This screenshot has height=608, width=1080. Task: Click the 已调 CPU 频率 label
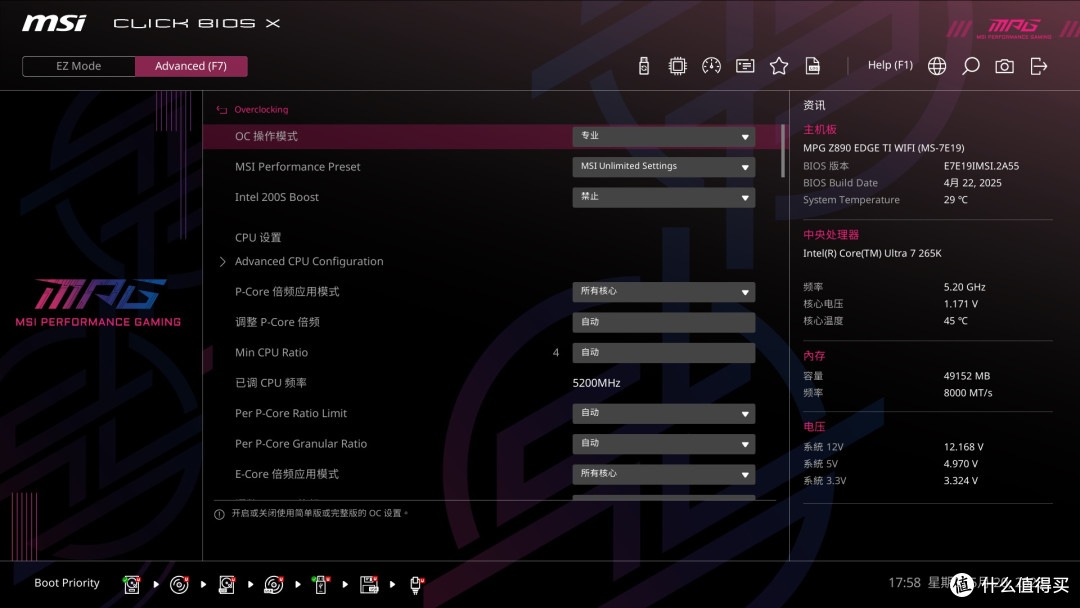(x=271, y=383)
